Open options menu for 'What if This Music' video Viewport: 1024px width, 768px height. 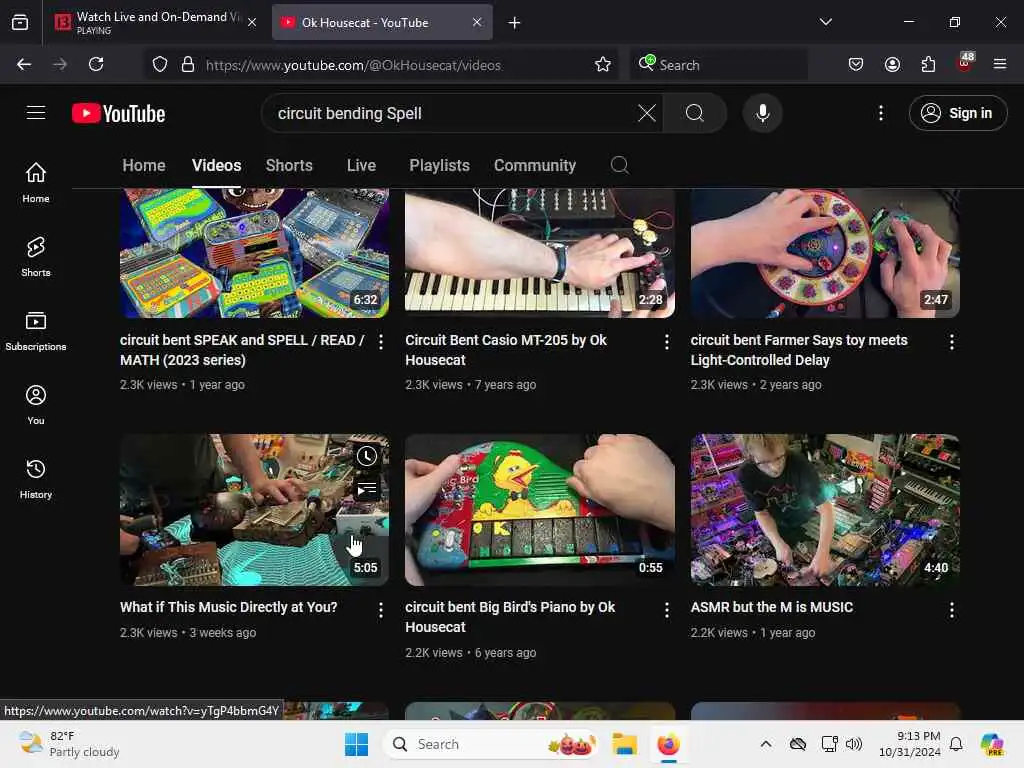click(381, 610)
